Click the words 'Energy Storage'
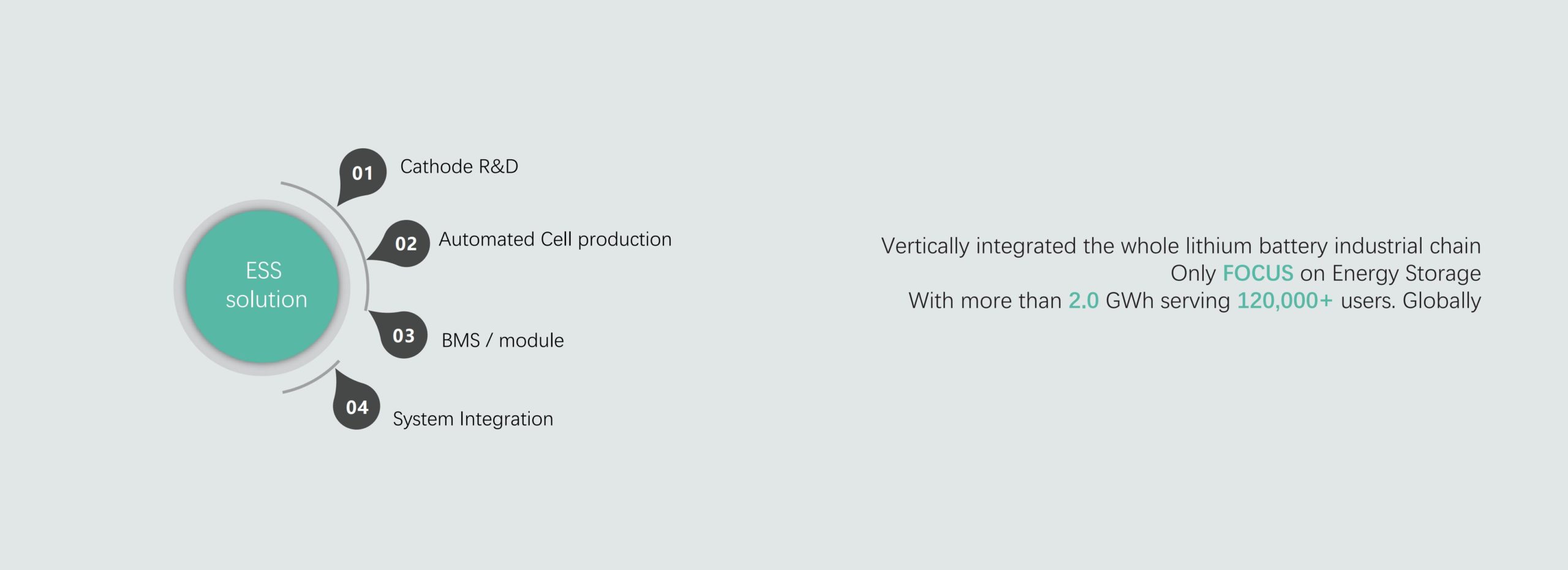1568x570 pixels. click(1406, 273)
